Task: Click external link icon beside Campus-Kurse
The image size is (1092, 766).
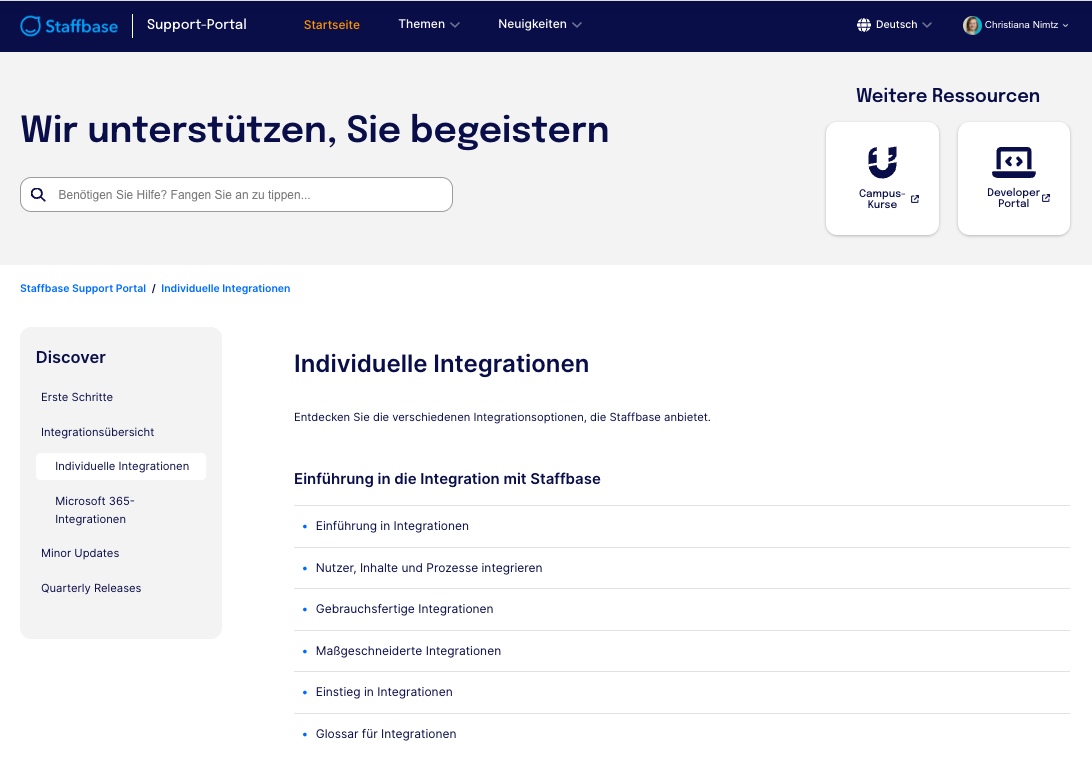Action: pyautogui.click(x=915, y=199)
